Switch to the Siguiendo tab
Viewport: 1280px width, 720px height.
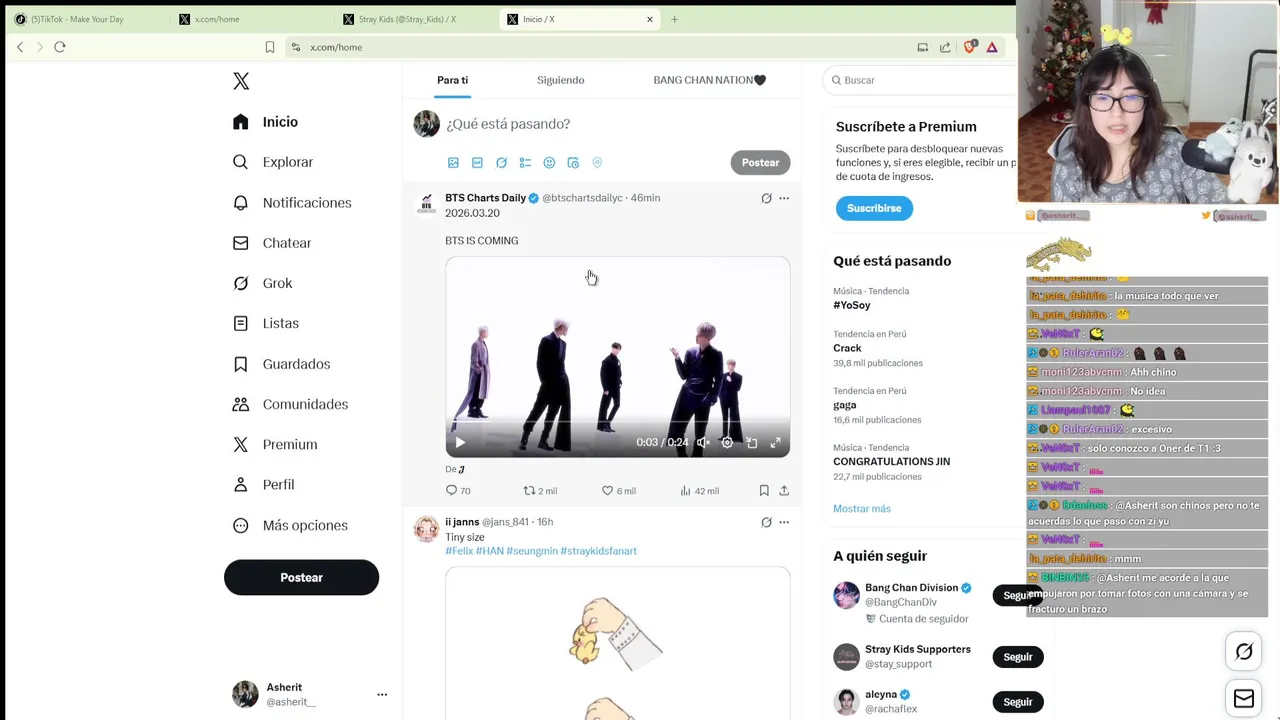[x=560, y=80]
